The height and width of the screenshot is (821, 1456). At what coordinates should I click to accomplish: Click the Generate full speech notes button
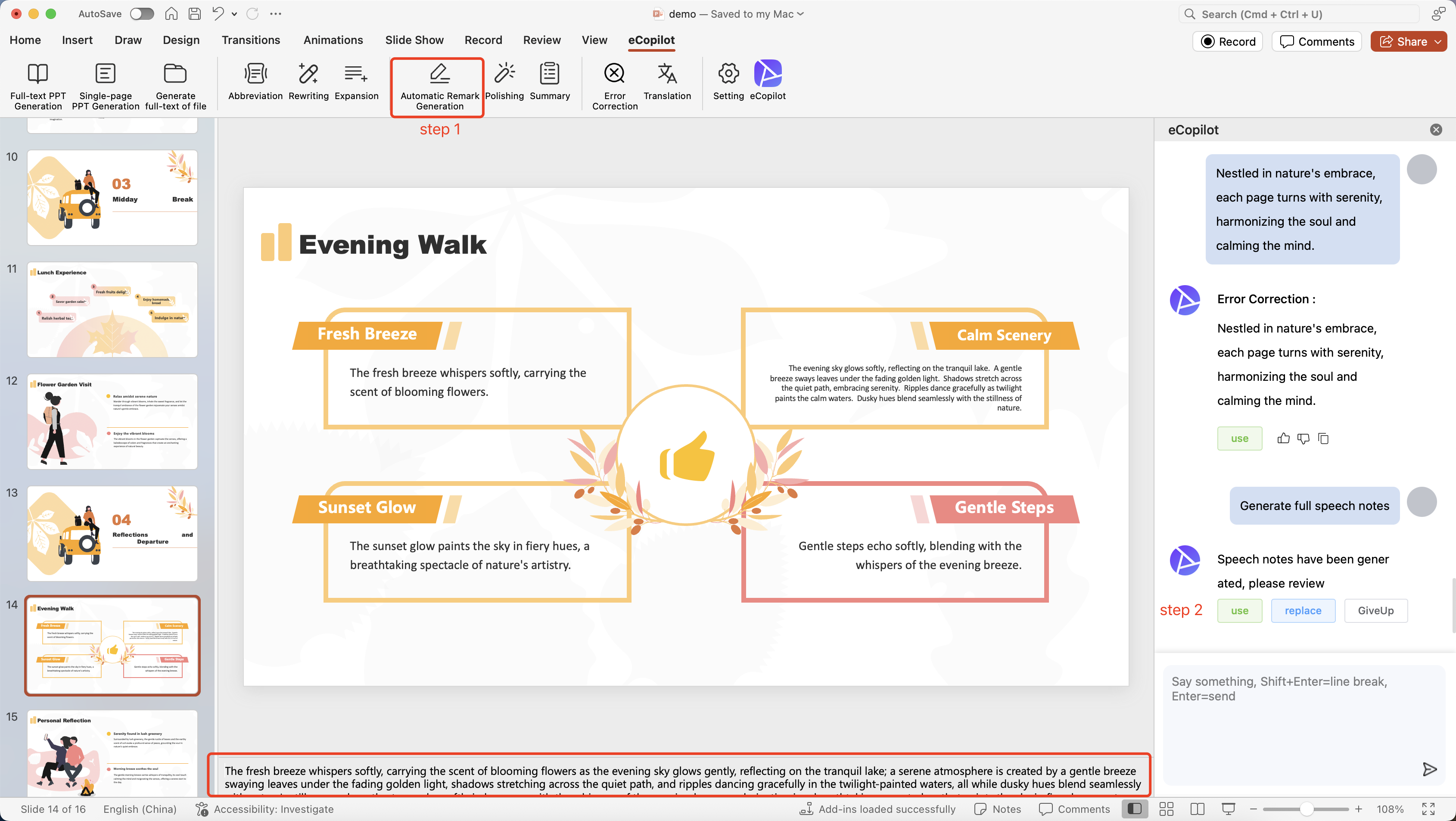(1314, 505)
